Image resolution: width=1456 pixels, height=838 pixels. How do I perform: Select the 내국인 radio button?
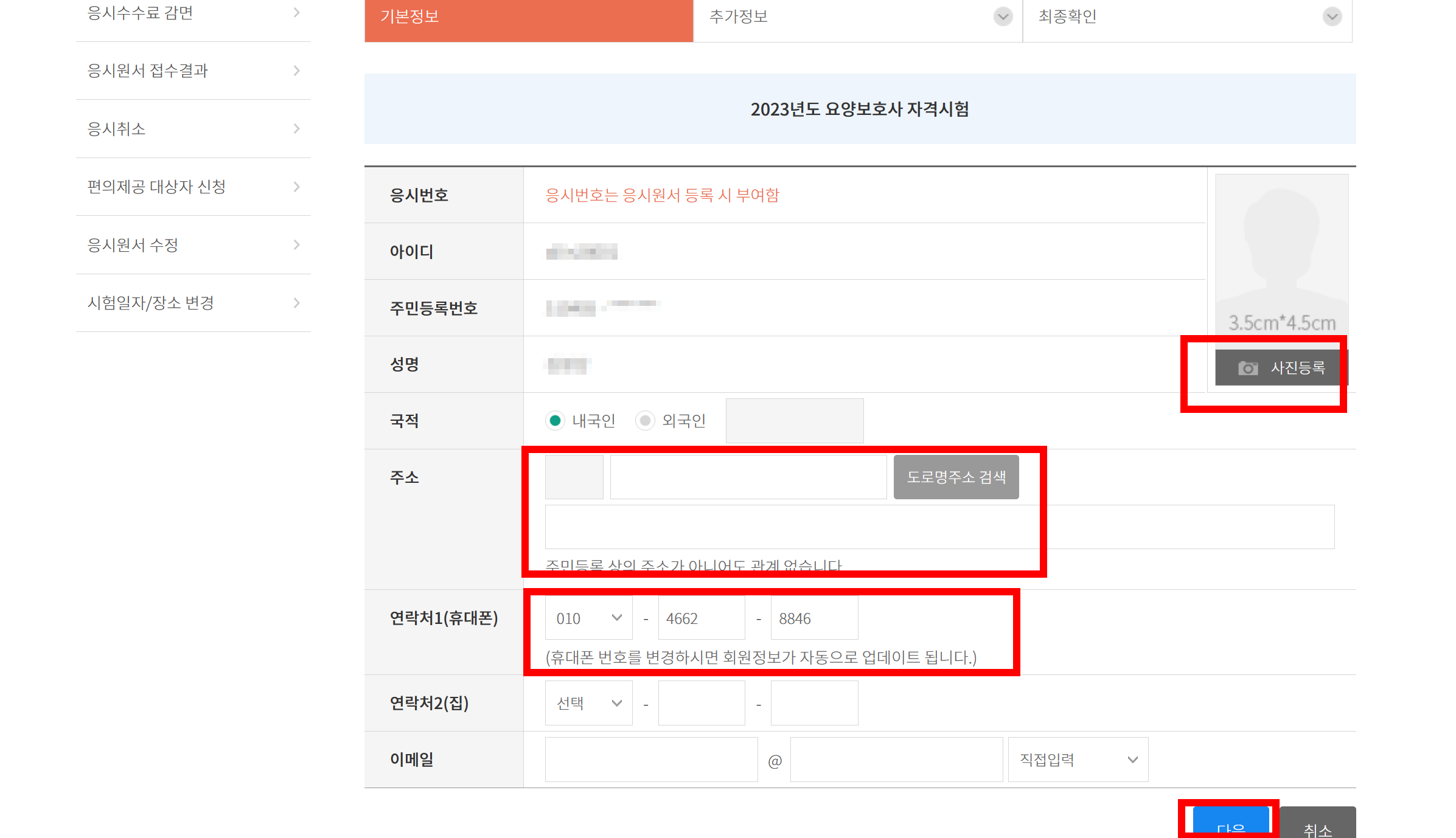(x=555, y=420)
